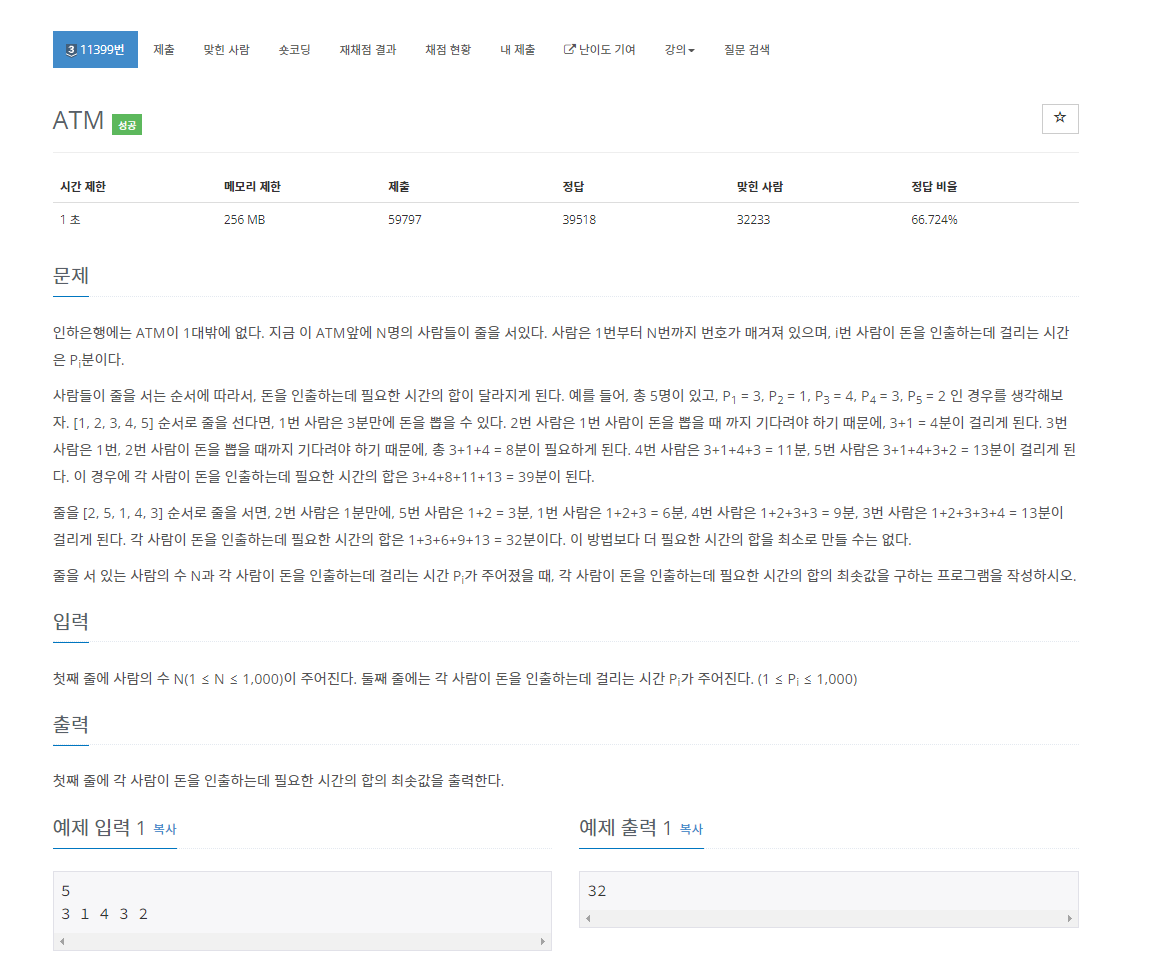Click the solved users count 32233
The height and width of the screenshot is (966, 1164).
(x=753, y=220)
